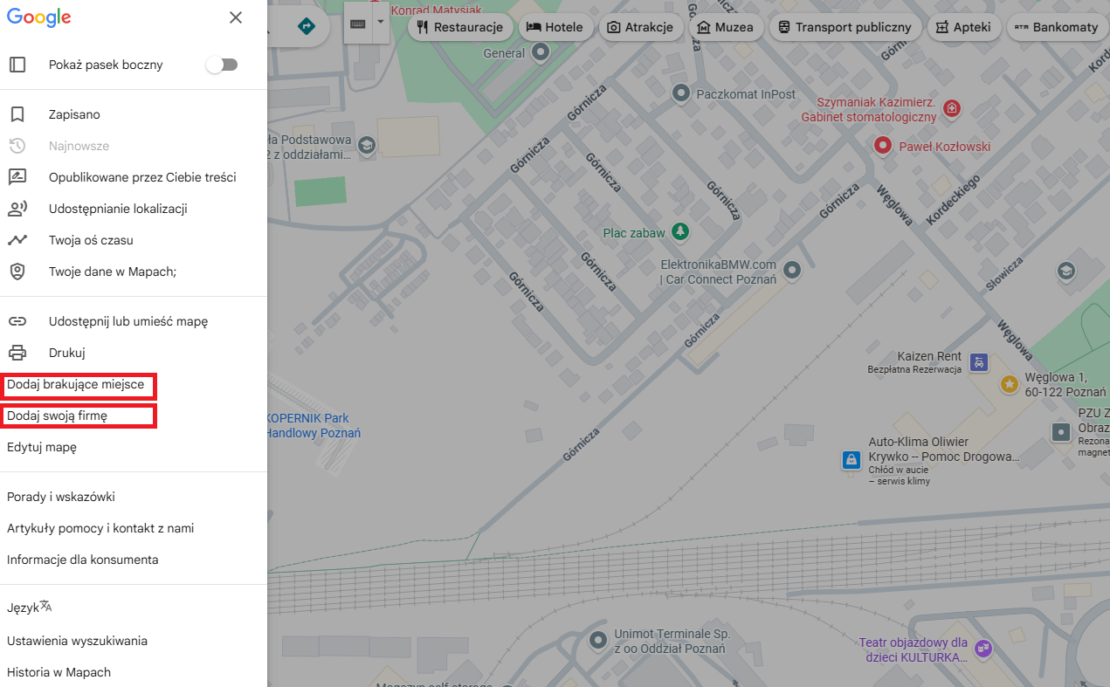This screenshot has width=1110, height=687.
Task: Select the Plac zabaw playground marker
Action: [x=680, y=232]
